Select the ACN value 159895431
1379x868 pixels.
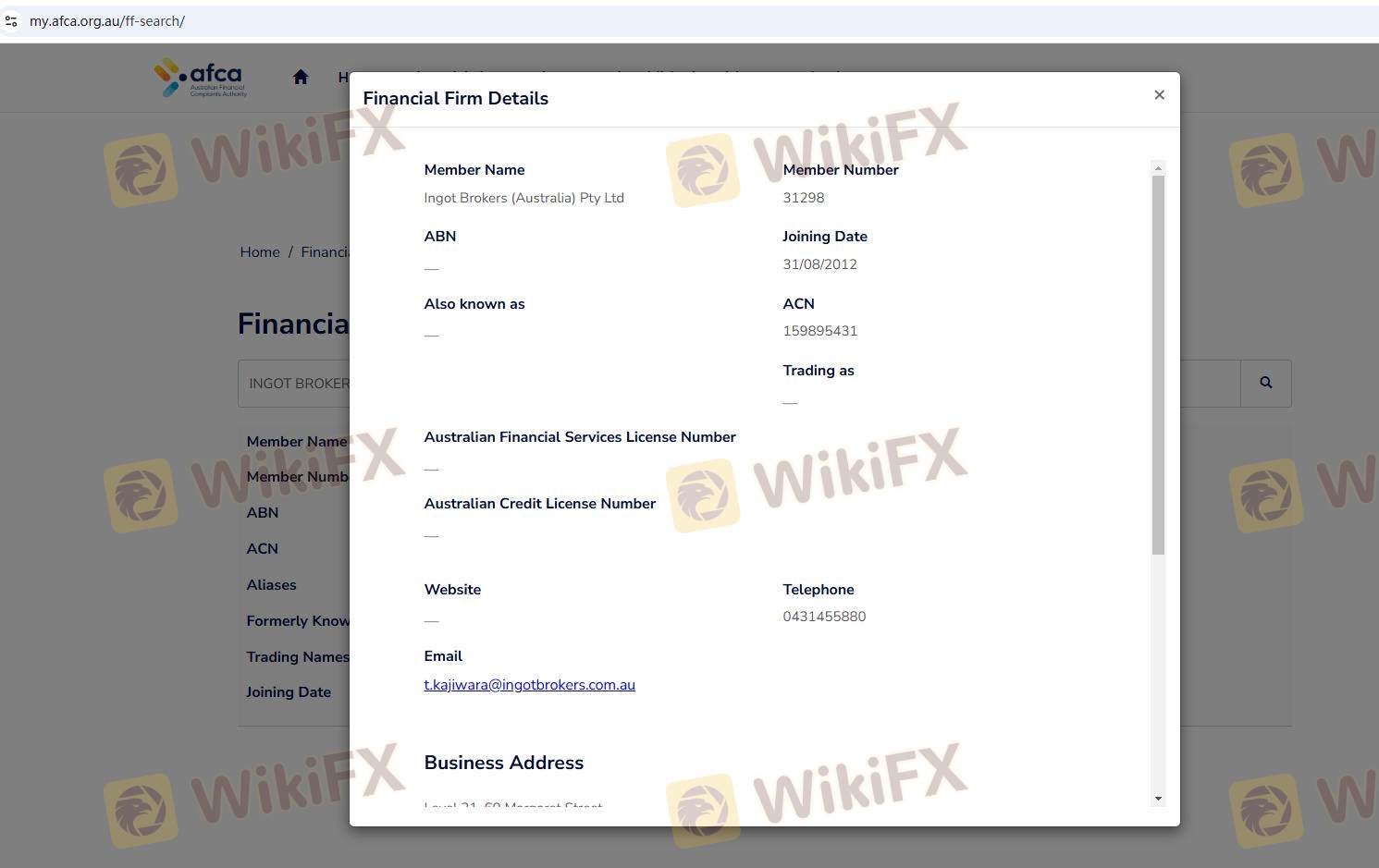pos(819,331)
